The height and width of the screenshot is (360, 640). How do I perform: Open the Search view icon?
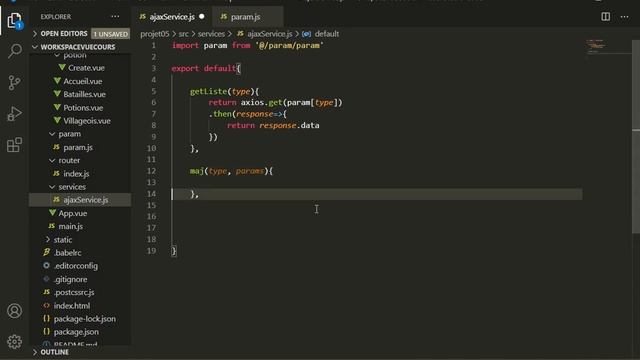[x=15, y=51]
